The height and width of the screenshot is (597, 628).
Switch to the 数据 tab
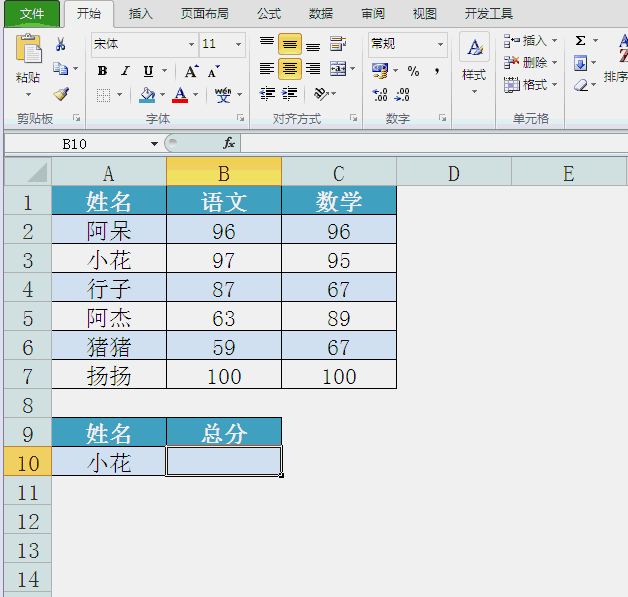point(321,14)
